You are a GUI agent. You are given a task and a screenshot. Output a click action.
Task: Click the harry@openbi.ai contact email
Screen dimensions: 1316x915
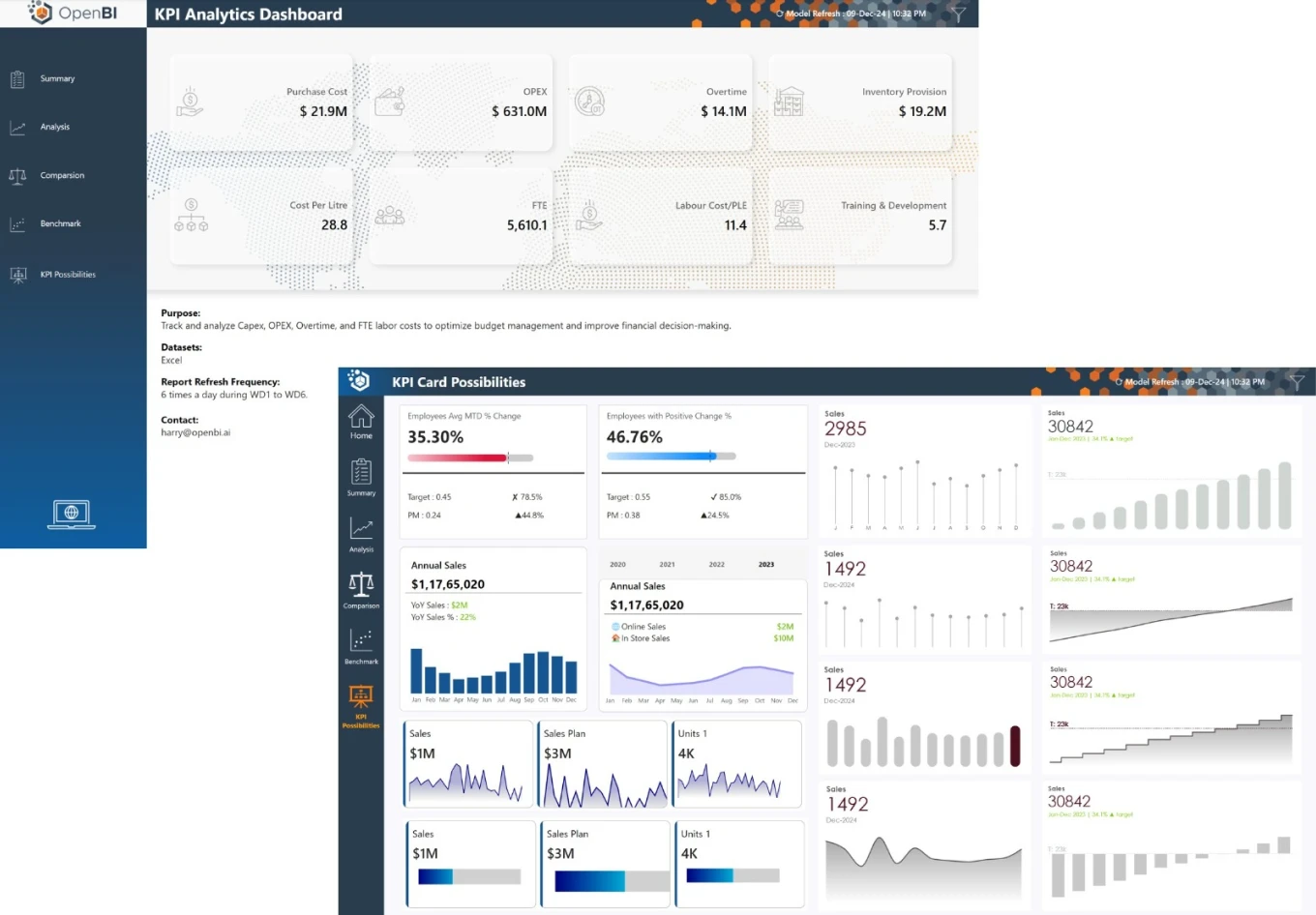195,432
